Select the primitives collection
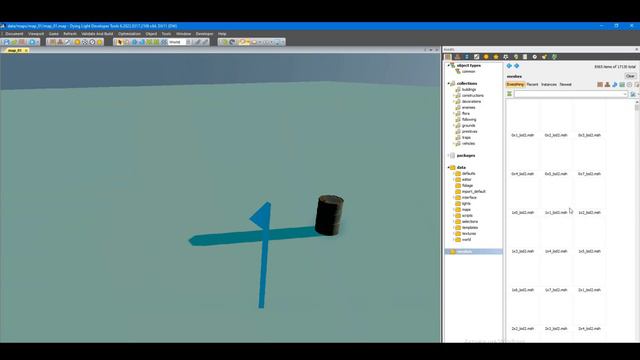This screenshot has height=360, width=640. coord(469,131)
